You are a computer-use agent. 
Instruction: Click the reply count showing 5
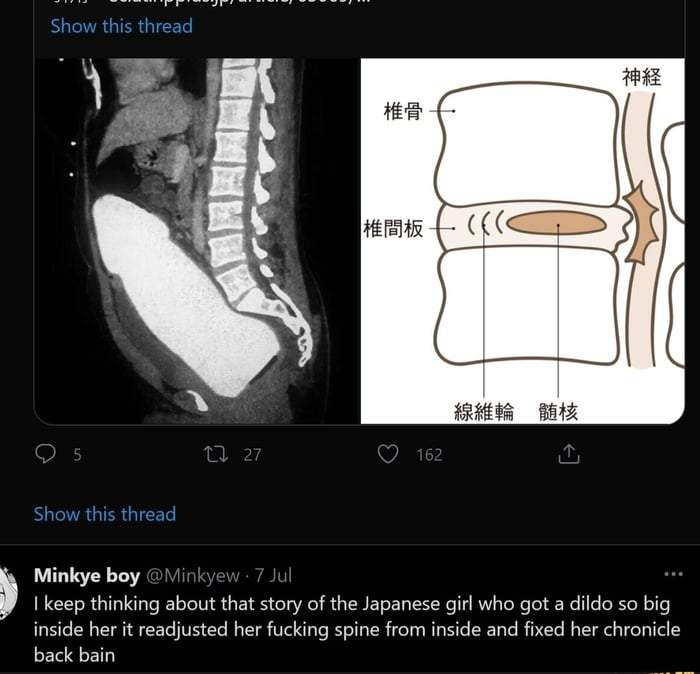tap(77, 455)
